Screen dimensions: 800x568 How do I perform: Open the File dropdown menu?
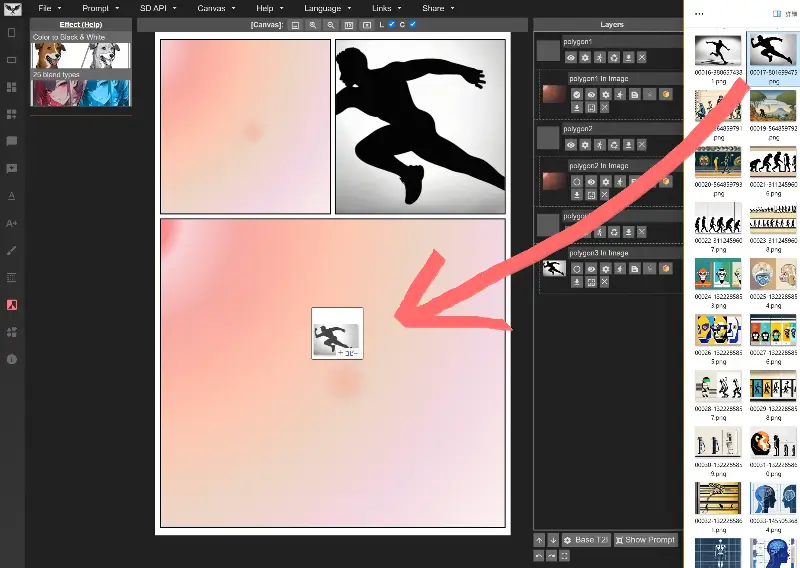click(x=47, y=8)
